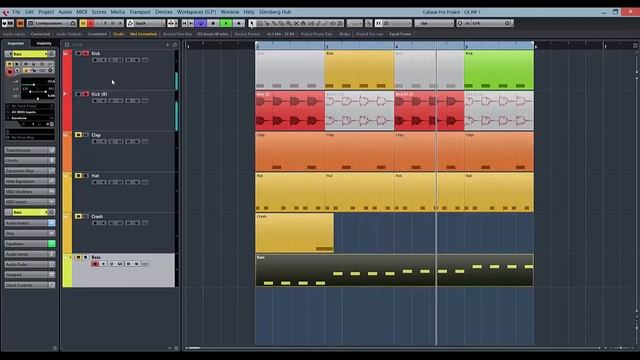Viewport: 640px width, 360px height.
Task: Open All MIDI Inputs routing selector
Action: tap(30, 112)
